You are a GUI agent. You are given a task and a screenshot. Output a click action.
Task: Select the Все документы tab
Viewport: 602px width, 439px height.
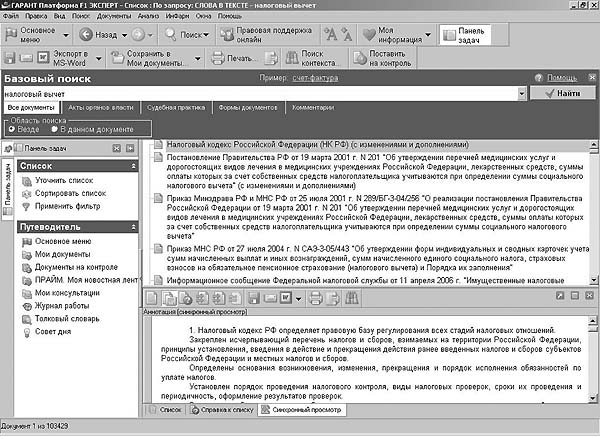point(31,108)
